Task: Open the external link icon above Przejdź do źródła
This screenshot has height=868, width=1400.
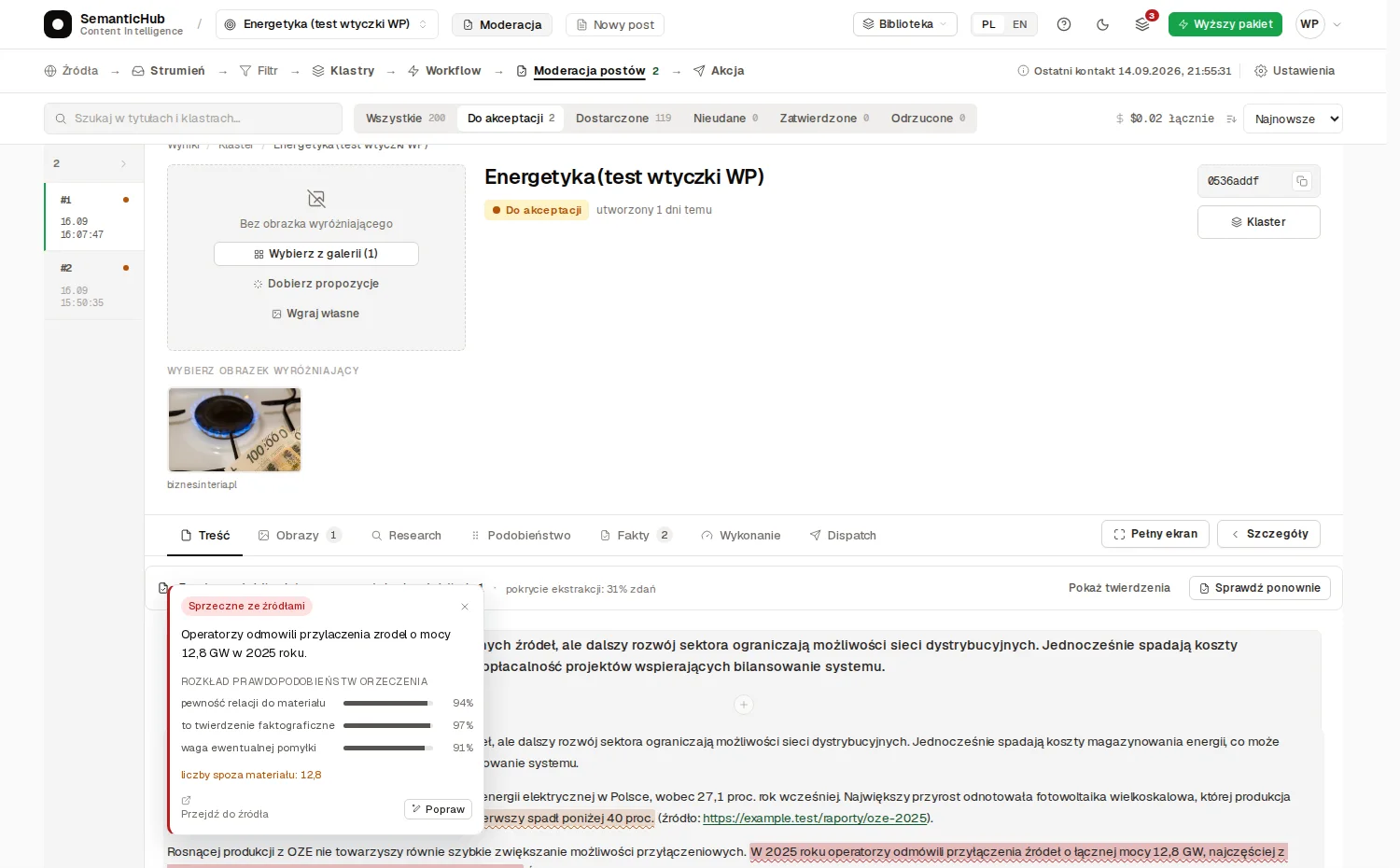Action: click(x=186, y=800)
